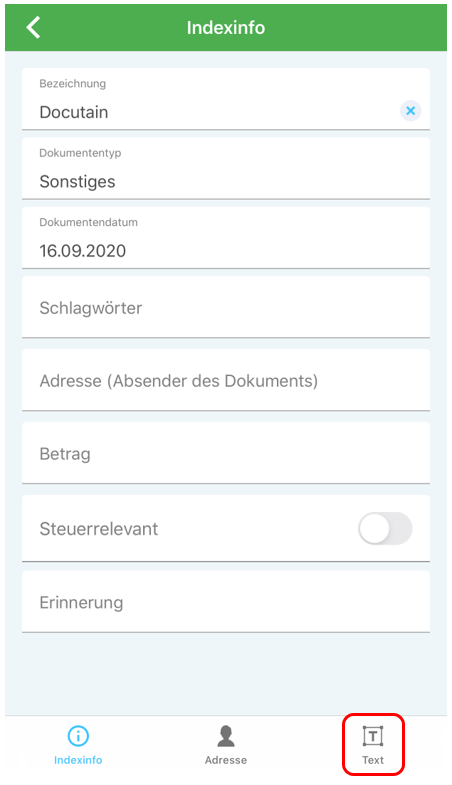The width and height of the screenshot is (452, 785).
Task: Open the Erinnerung reminder picker
Action: point(226,602)
